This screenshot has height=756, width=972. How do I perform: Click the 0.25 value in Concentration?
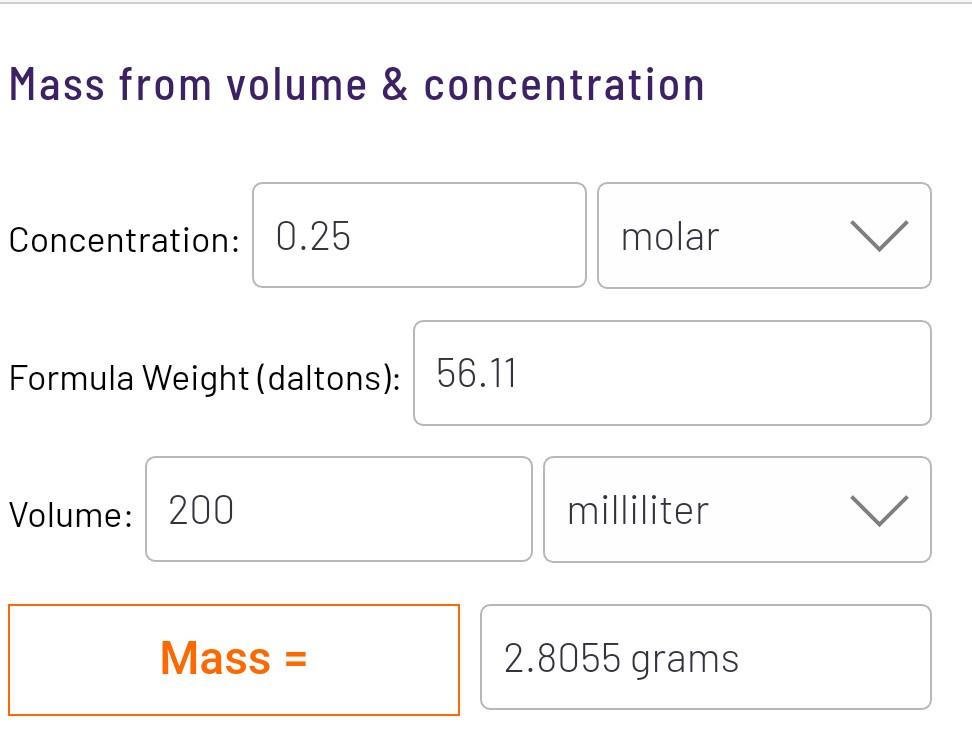point(313,237)
